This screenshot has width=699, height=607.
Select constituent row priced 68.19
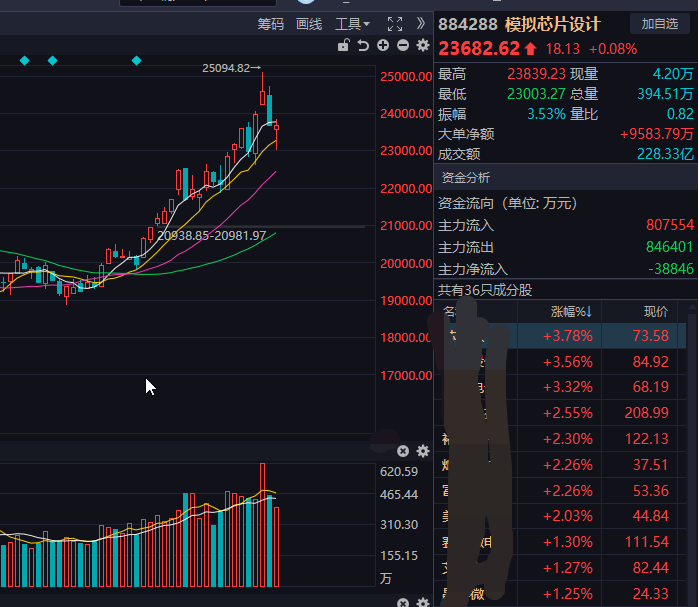(x=560, y=387)
